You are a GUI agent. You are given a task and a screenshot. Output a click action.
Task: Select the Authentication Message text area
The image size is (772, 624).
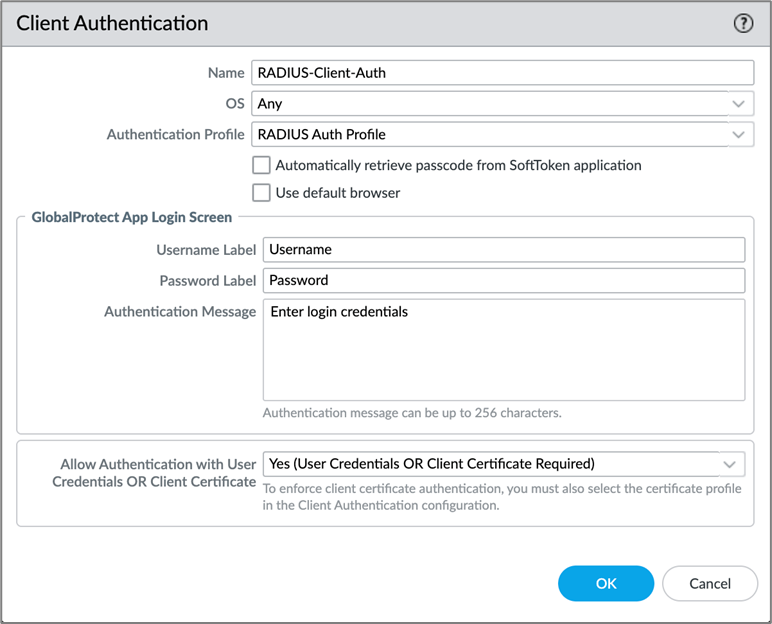click(x=503, y=349)
